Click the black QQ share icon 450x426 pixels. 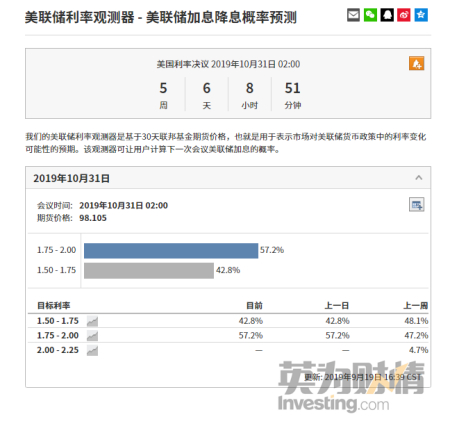pos(387,15)
